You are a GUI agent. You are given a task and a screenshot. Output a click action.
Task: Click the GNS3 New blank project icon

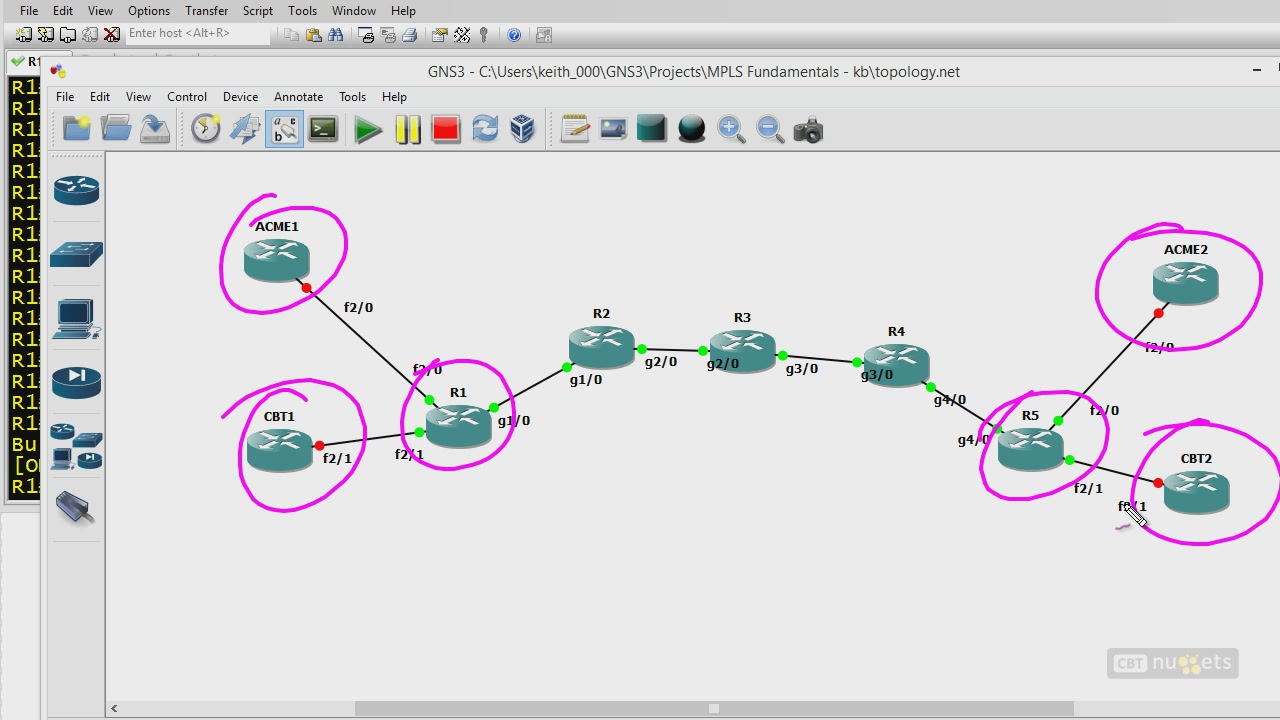77,129
